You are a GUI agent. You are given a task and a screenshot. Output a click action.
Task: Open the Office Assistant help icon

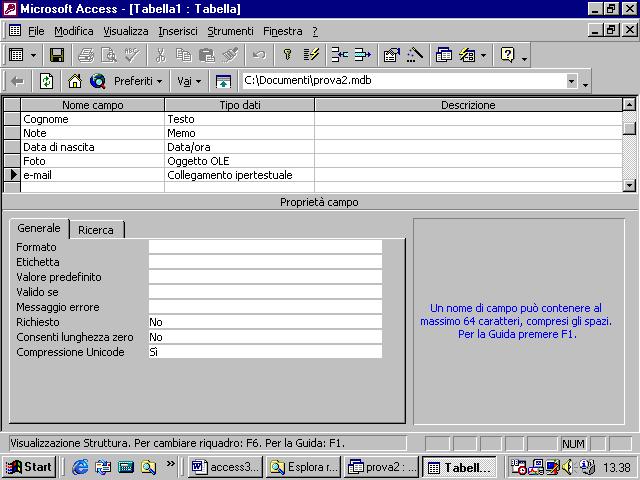(507, 55)
